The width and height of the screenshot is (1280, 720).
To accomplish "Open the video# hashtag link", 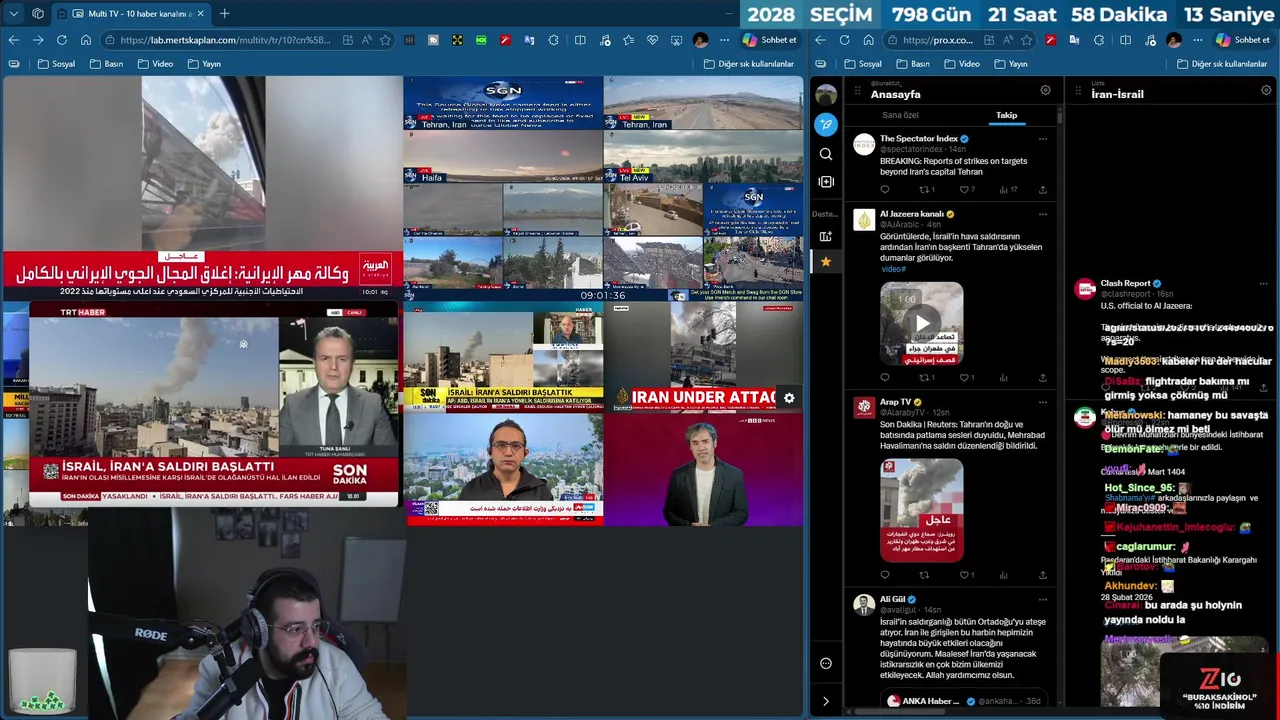I will pos(893,269).
